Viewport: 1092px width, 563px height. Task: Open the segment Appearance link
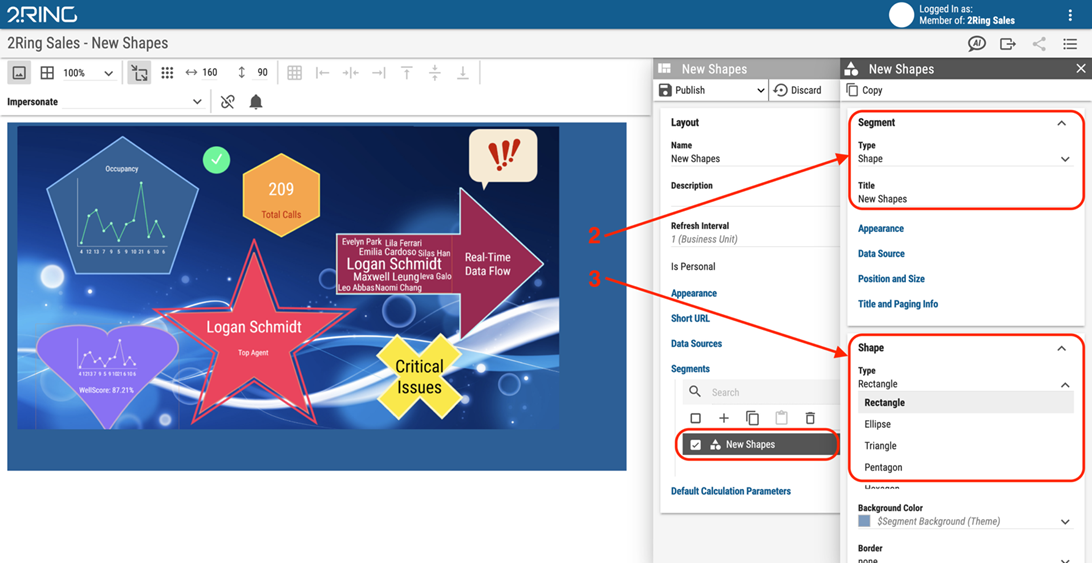(880, 229)
